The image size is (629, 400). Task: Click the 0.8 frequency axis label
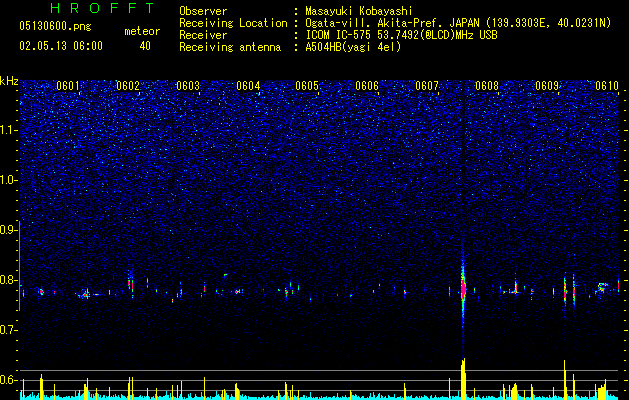[8, 280]
